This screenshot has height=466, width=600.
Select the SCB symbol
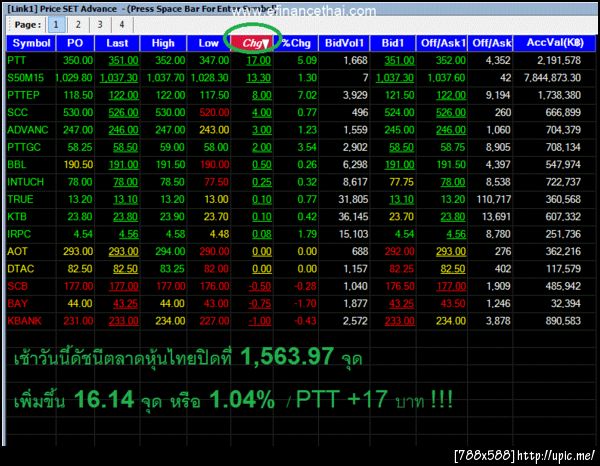(x=18, y=286)
